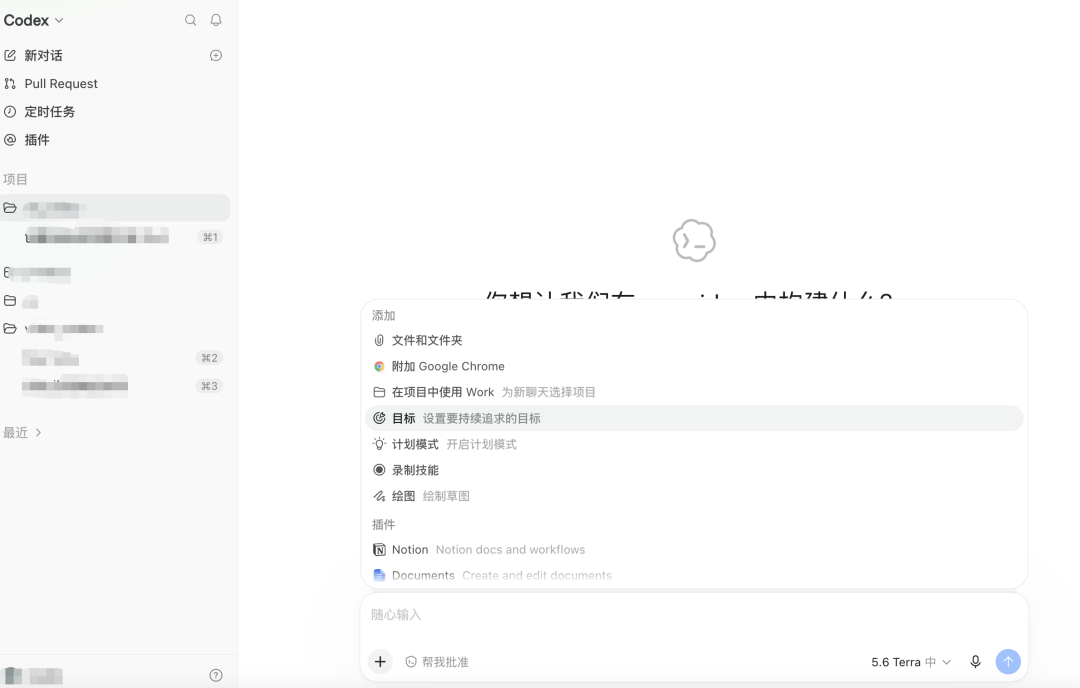The width and height of the screenshot is (1080, 688).
Task: Choose 在项目中使用 Work option
Action: (694, 392)
